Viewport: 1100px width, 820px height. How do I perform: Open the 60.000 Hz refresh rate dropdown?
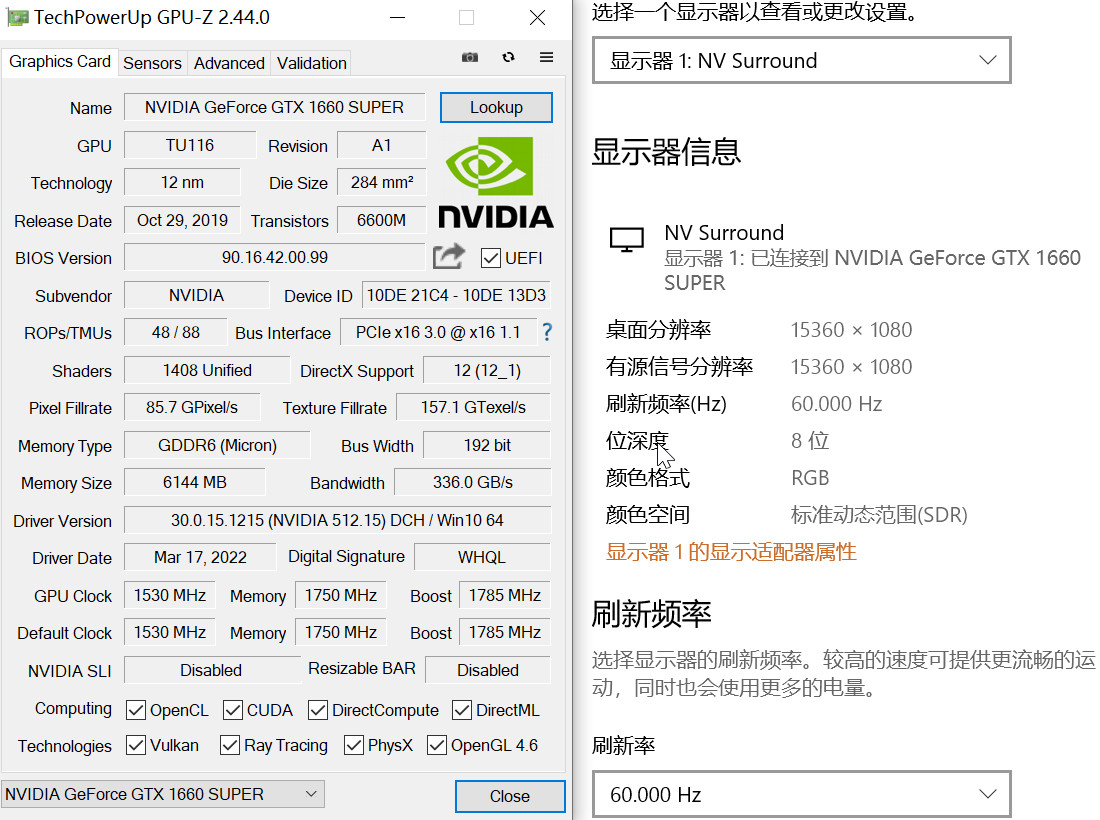coord(801,794)
